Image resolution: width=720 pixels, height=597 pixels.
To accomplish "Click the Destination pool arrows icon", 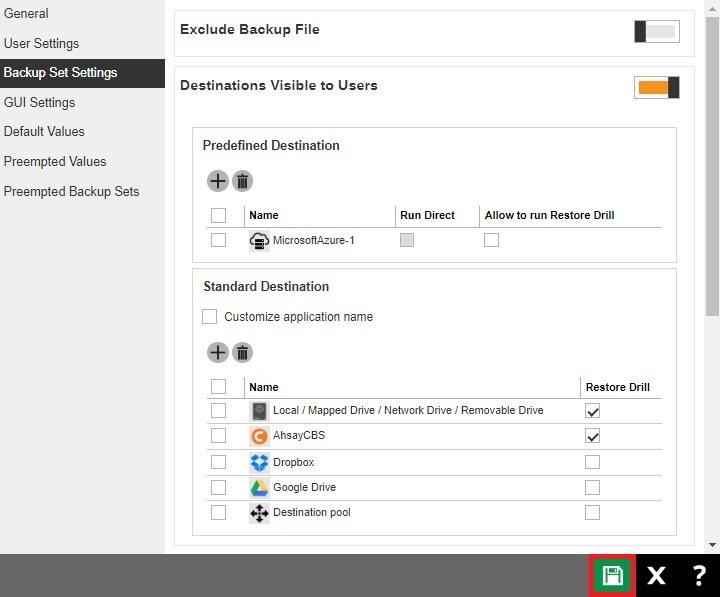I will pos(259,513).
